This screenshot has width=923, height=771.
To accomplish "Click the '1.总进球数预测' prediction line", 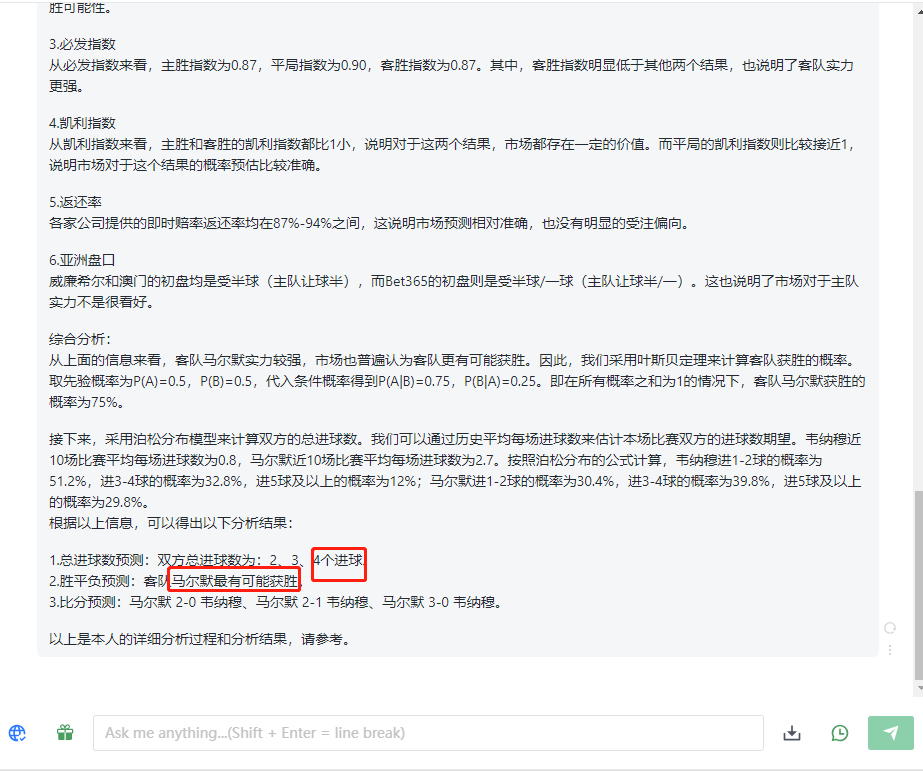I will pyautogui.click(x=207, y=560).
